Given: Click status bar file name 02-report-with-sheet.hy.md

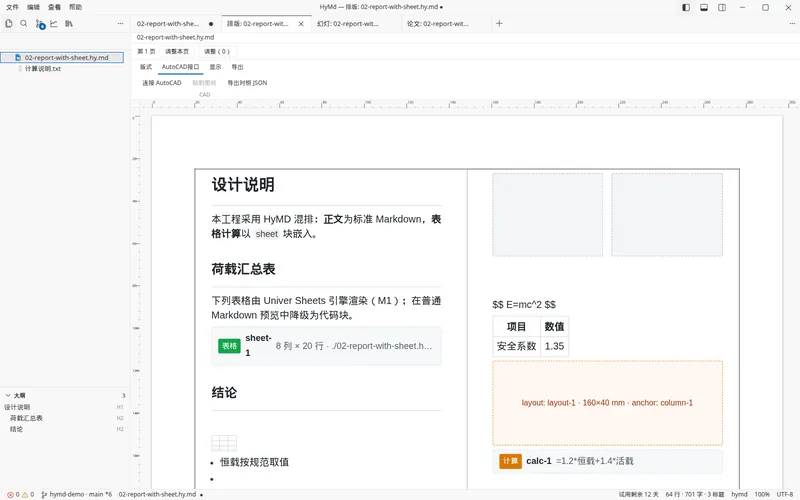Looking at the screenshot, I should (157, 494).
